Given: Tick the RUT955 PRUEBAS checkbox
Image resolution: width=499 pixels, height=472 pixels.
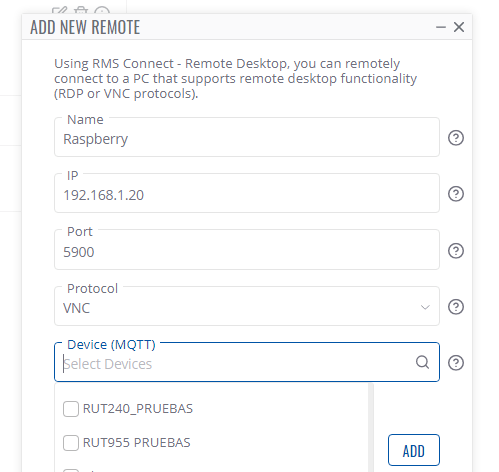Looking at the screenshot, I should coord(71,443).
